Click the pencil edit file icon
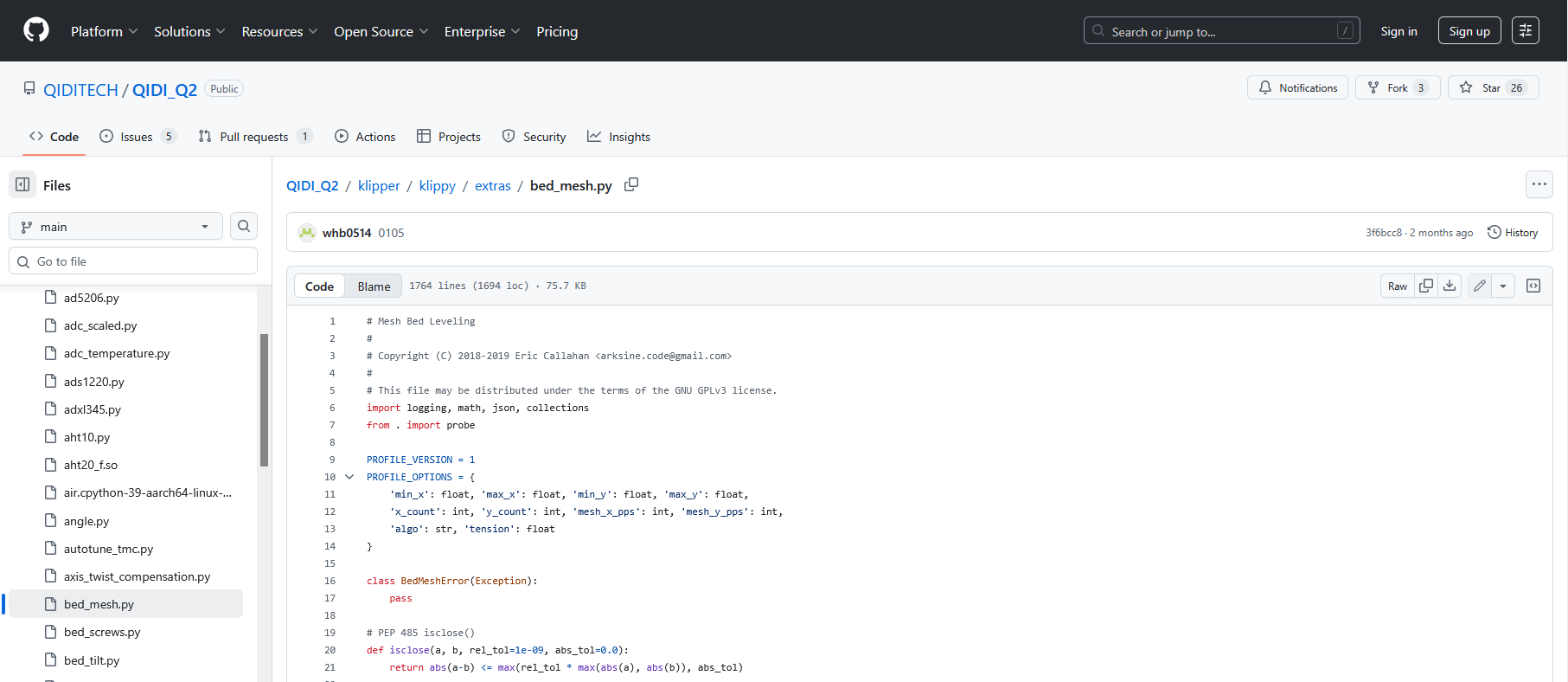Screen dimensions: 1568x682 (x=1480, y=286)
